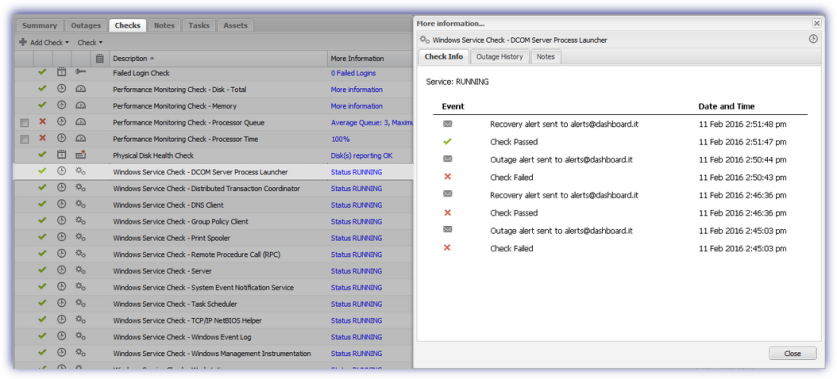Click the More Information column header
837x379 pixels.
pyautogui.click(x=370, y=59)
